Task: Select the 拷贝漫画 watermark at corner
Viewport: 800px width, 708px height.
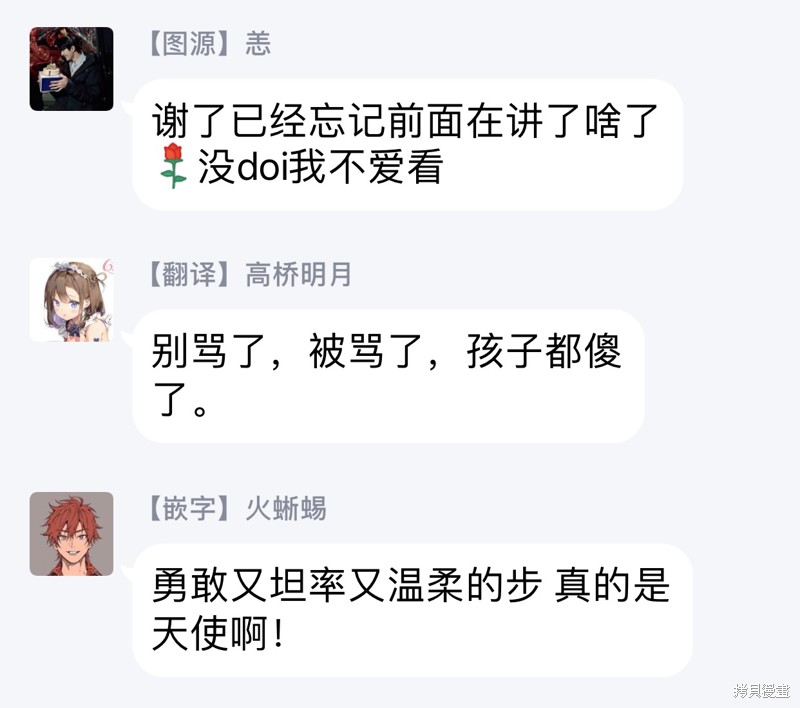Action: pos(762,691)
